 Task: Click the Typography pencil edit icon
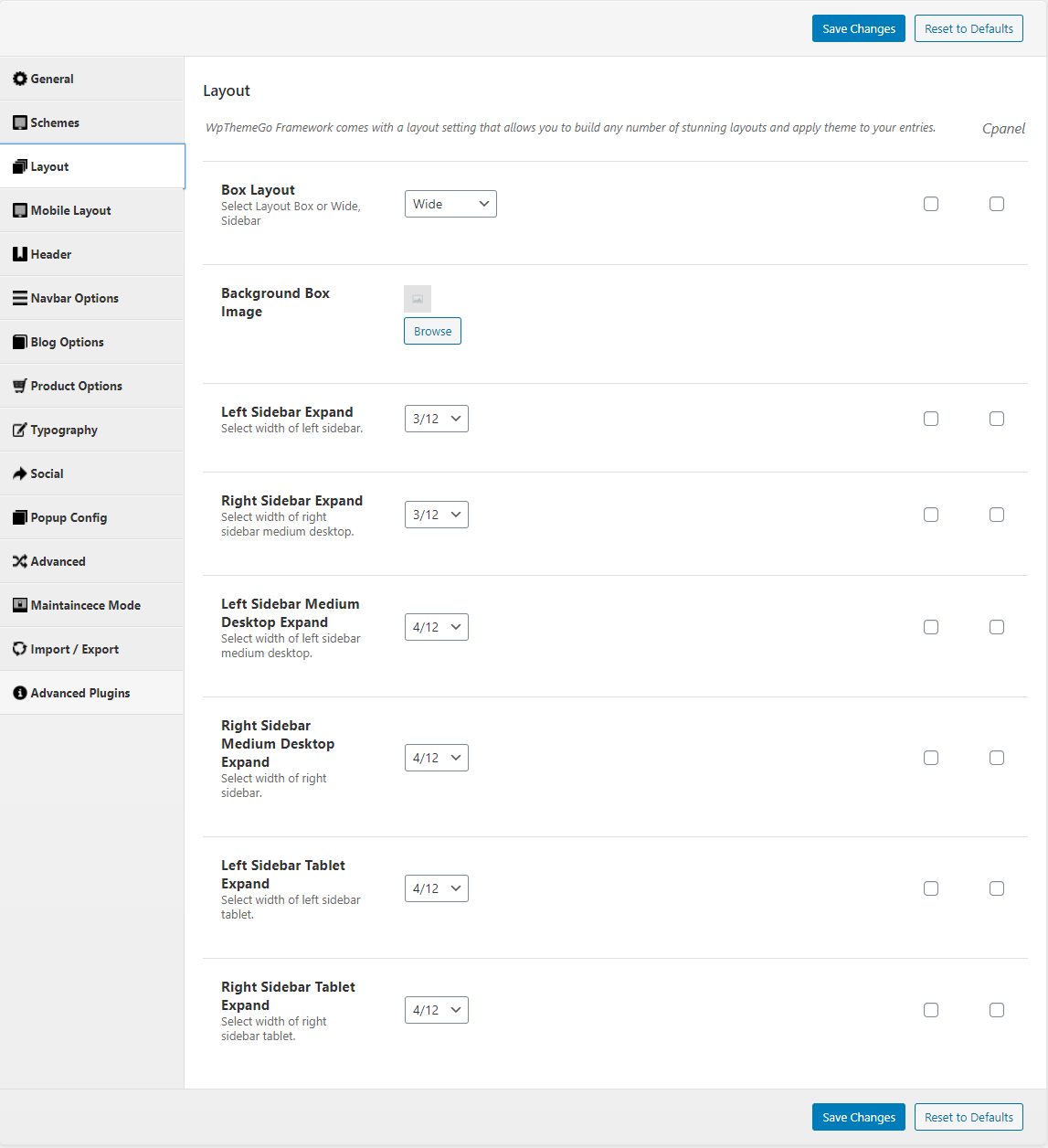[x=20, y=430]
